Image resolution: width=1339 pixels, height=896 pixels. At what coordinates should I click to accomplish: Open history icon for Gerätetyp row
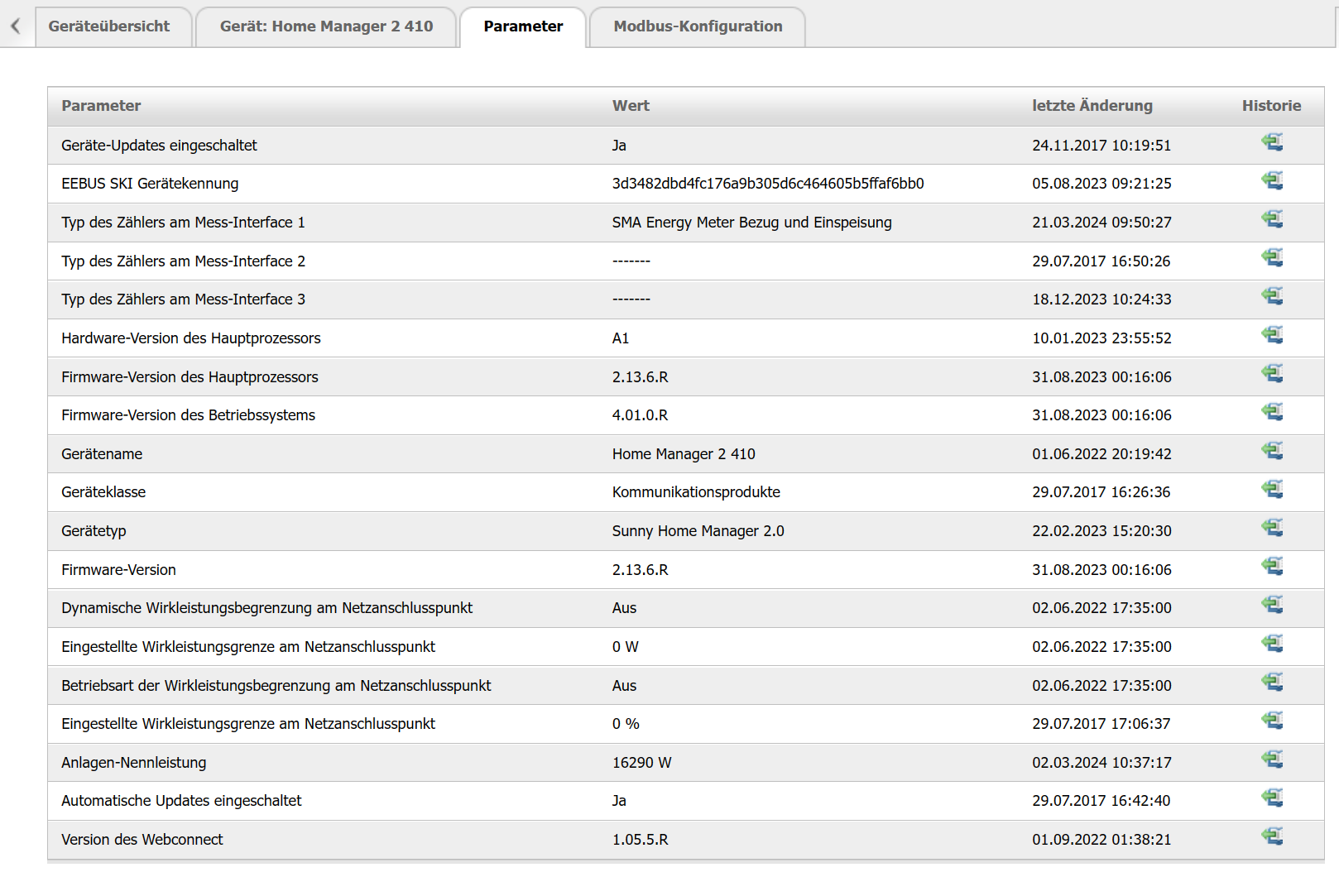[1272, 528]
